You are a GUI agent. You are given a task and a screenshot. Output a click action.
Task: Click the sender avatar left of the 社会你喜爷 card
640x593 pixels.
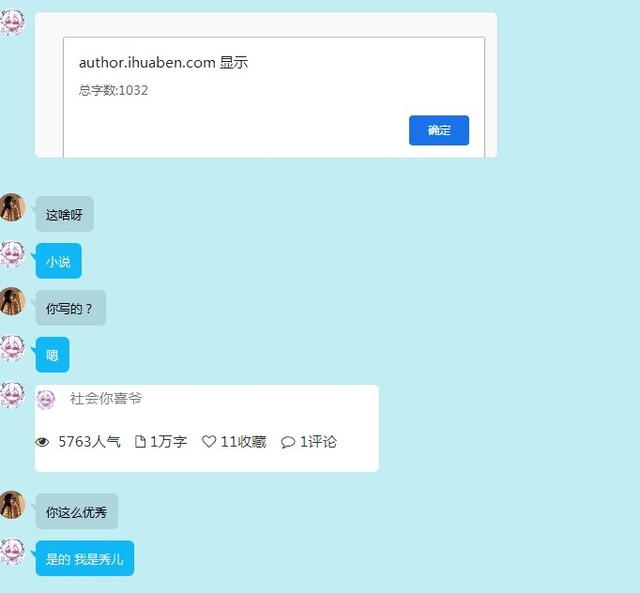click(x=12, y=395)
